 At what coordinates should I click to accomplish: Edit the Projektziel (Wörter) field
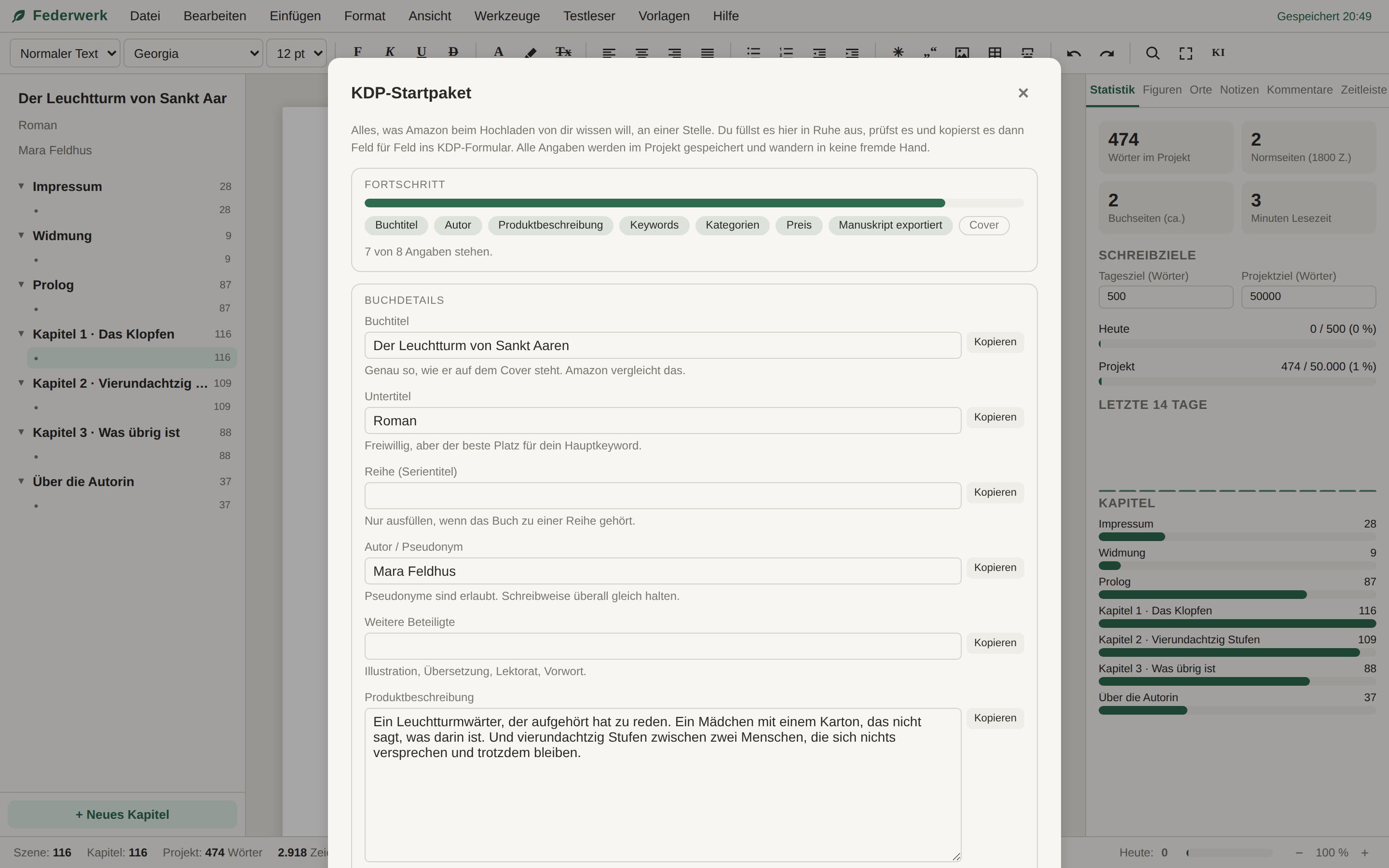pos(1308,297)
